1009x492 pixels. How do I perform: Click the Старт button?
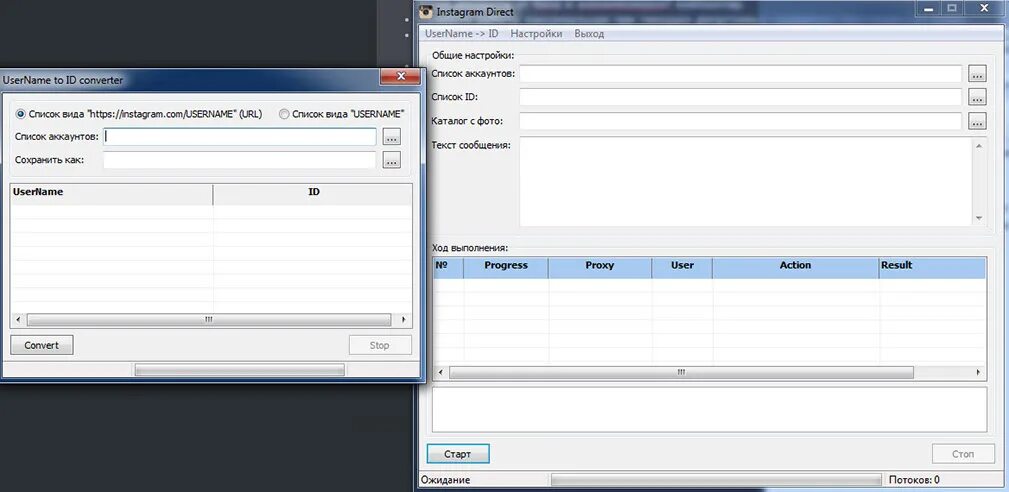pyautogui.click(x=458, y=453)
